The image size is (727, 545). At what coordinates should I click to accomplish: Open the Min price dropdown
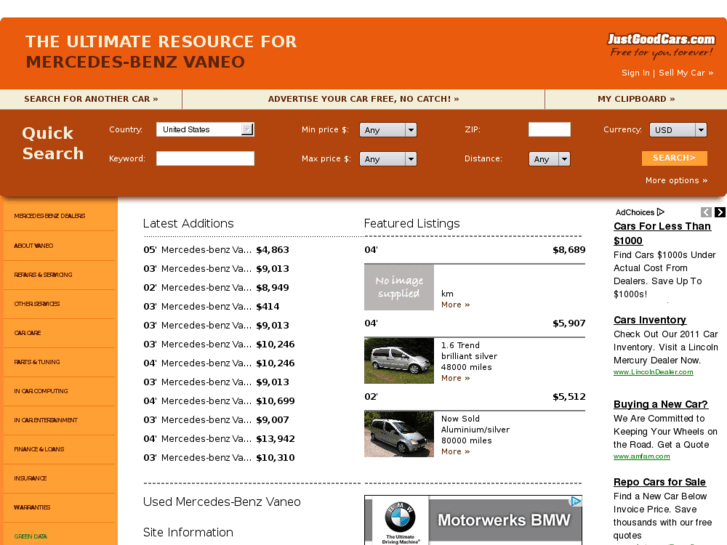(x=388, y=130)
